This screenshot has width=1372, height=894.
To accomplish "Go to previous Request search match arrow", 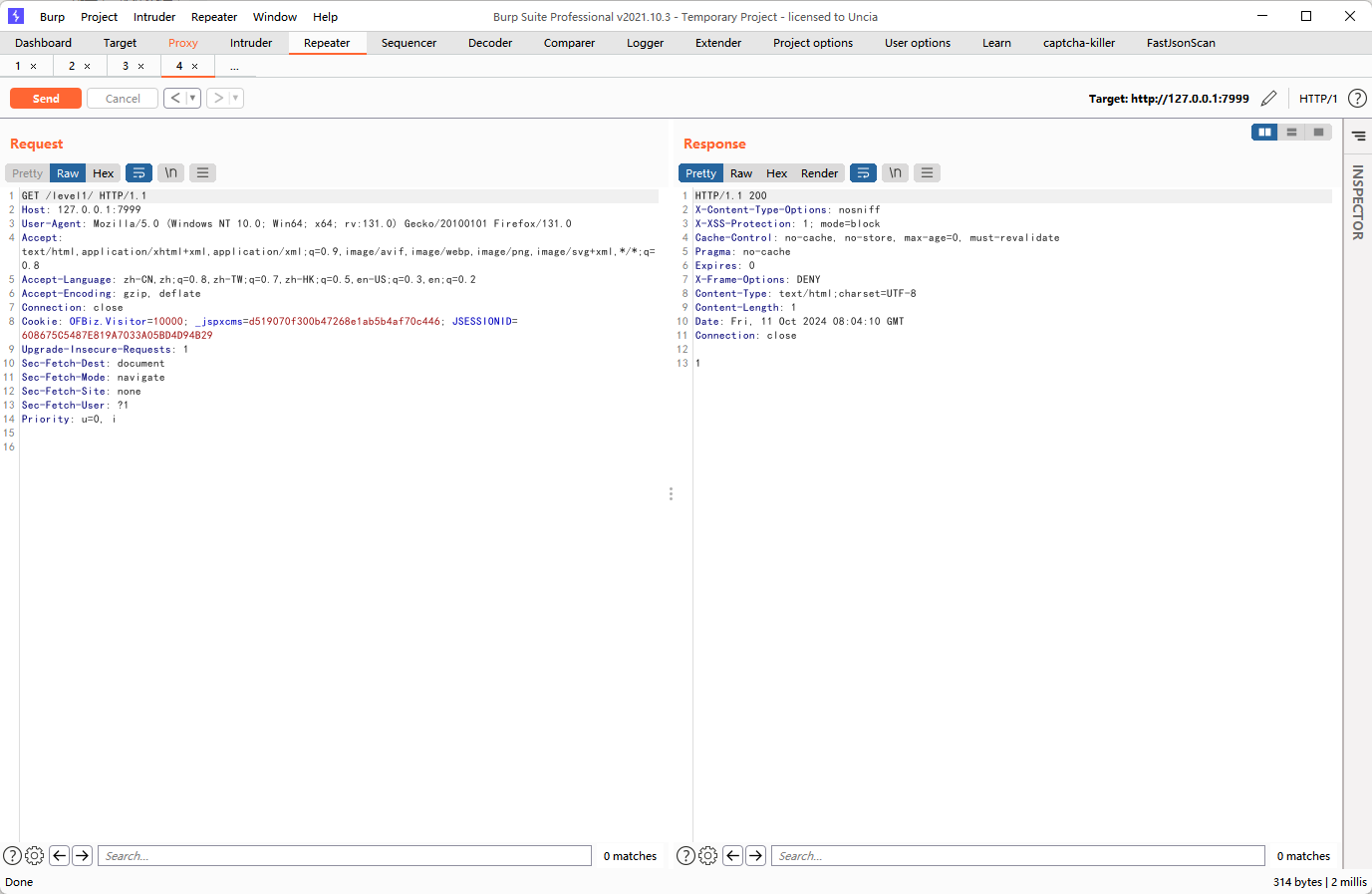I will tap(59, 855).
